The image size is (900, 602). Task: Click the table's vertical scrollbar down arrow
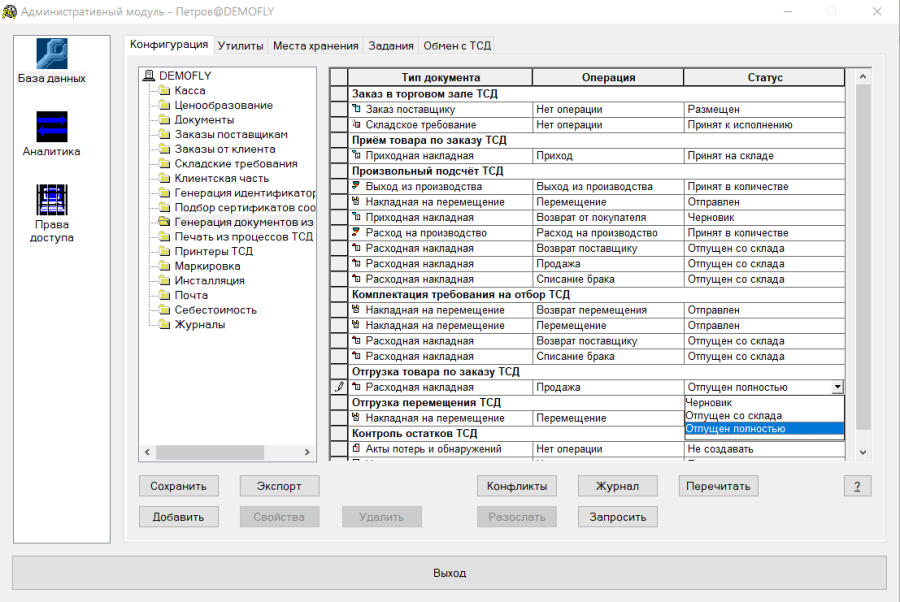point(864,453)
